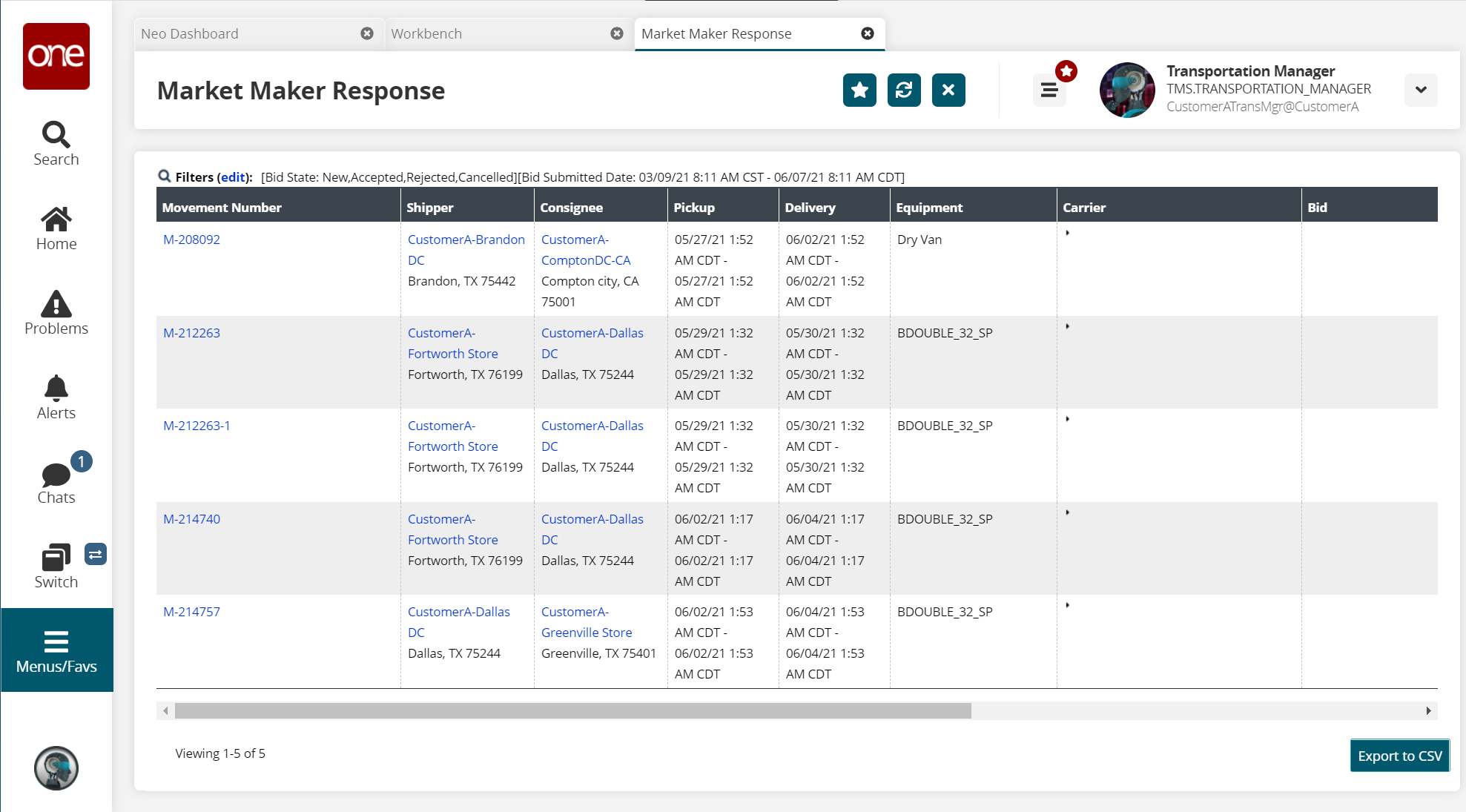Refresh the Market Maker Response report
Viewport: 1466px width, 812px height.
tap(904, 90)
